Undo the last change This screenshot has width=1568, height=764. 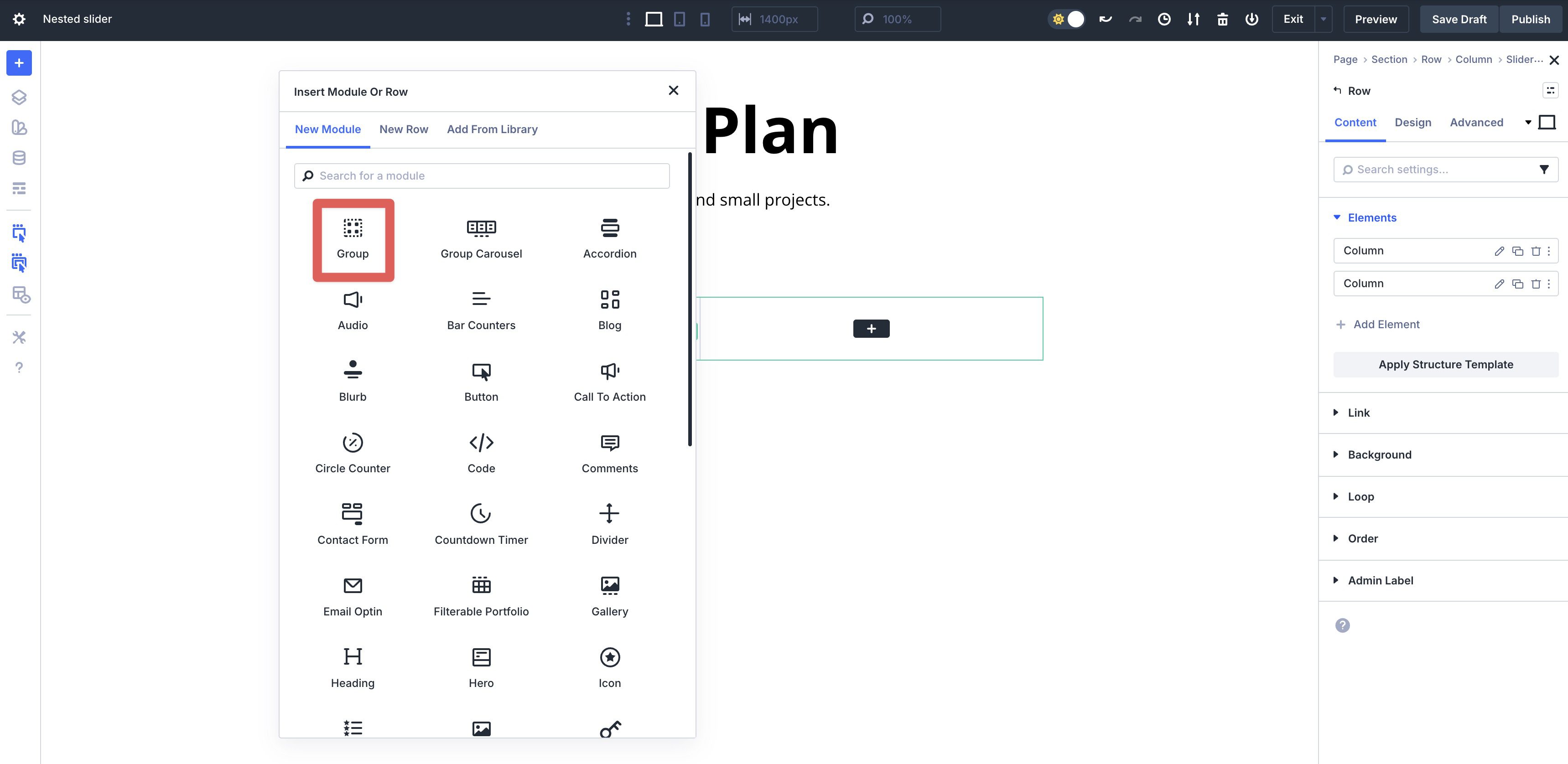1106,19
